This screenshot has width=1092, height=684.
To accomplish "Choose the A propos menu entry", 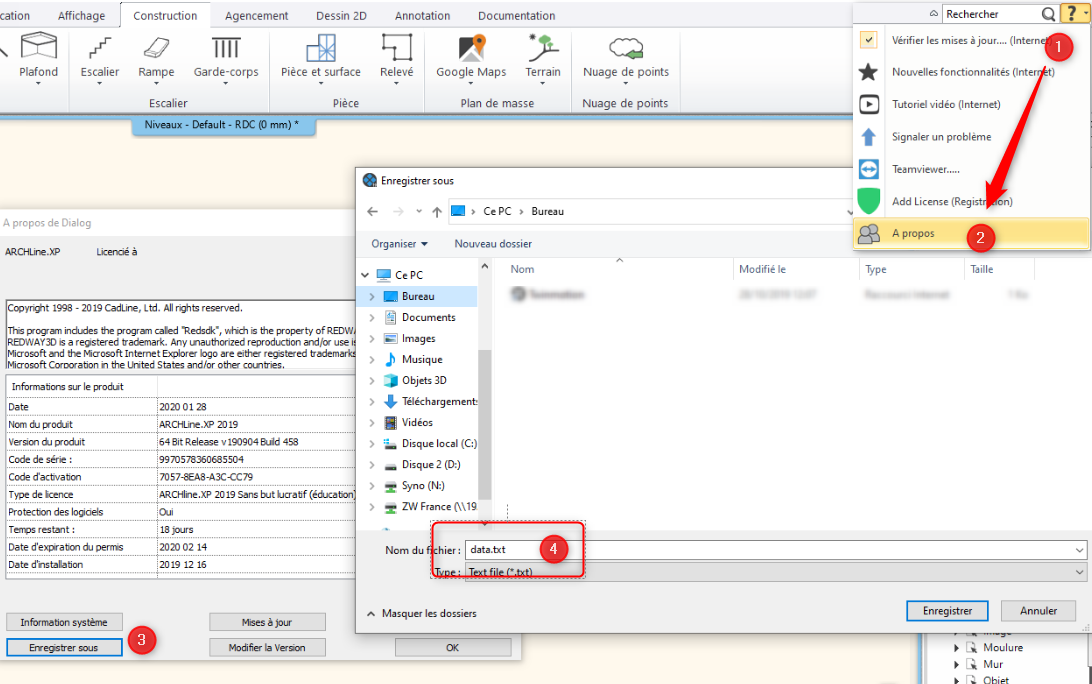I will coord(971,233).
